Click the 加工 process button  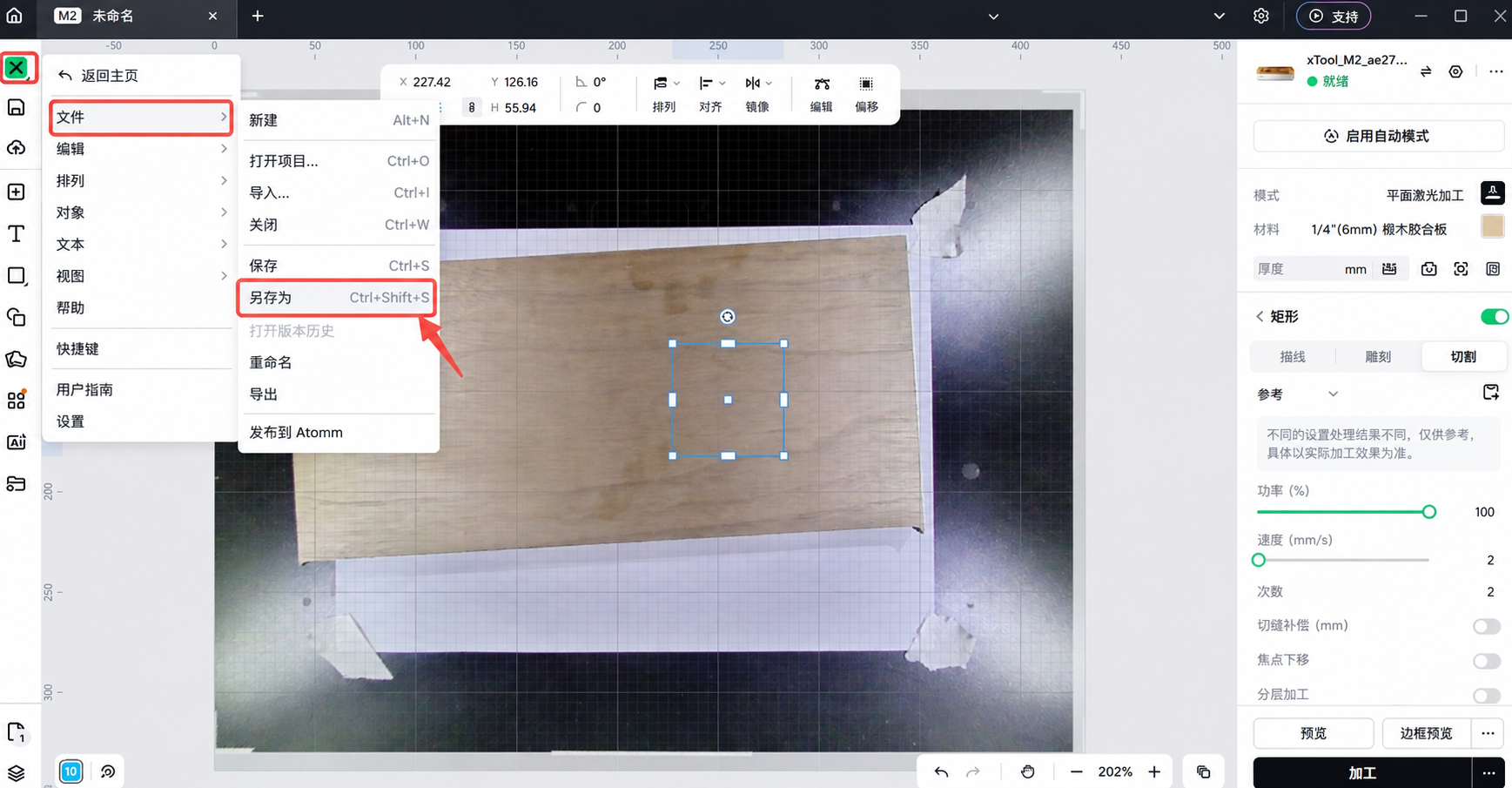click(x=1362, y=772)
